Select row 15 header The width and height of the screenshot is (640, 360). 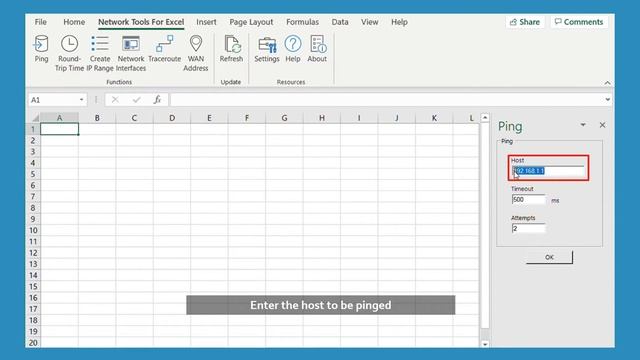[x=33, y=287]
